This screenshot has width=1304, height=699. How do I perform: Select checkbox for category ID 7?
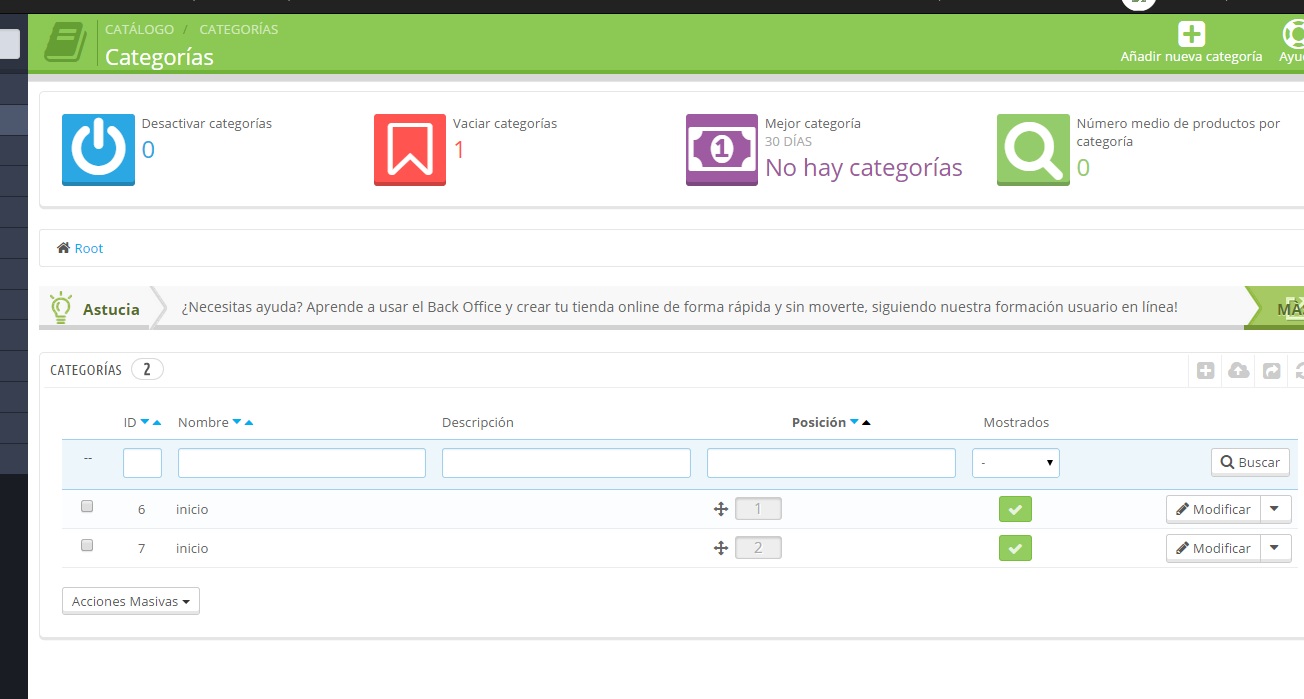87,545
